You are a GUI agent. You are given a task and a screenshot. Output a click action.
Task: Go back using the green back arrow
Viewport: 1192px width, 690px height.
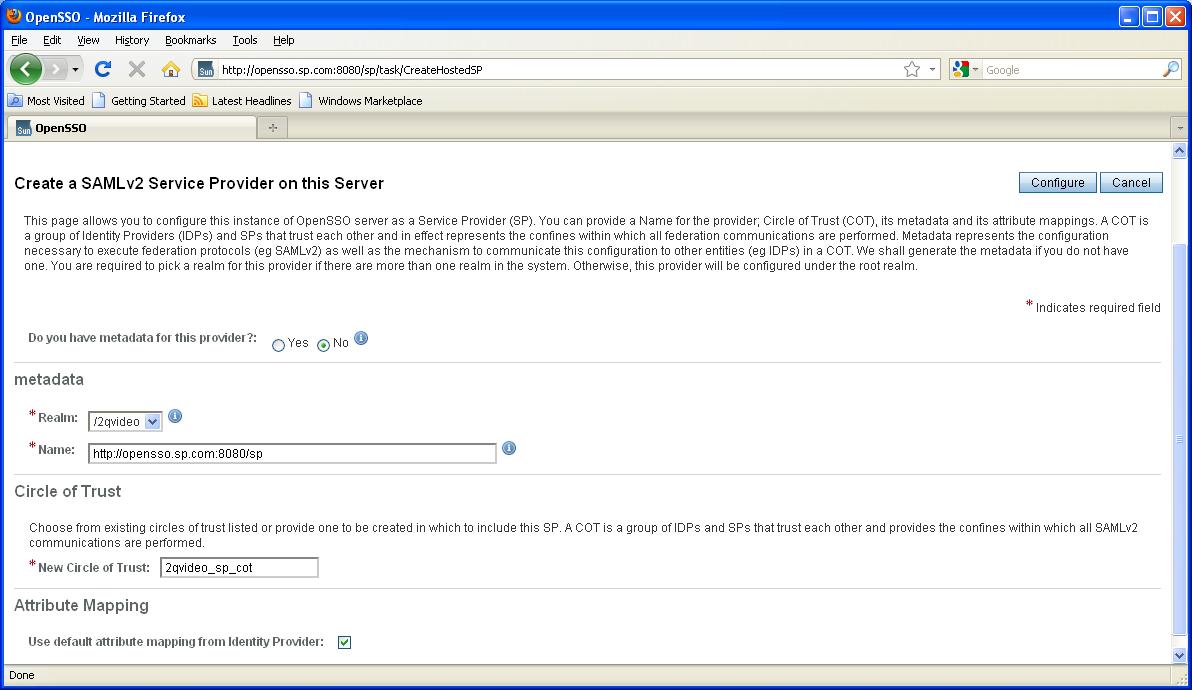click(x=26, y=70)
